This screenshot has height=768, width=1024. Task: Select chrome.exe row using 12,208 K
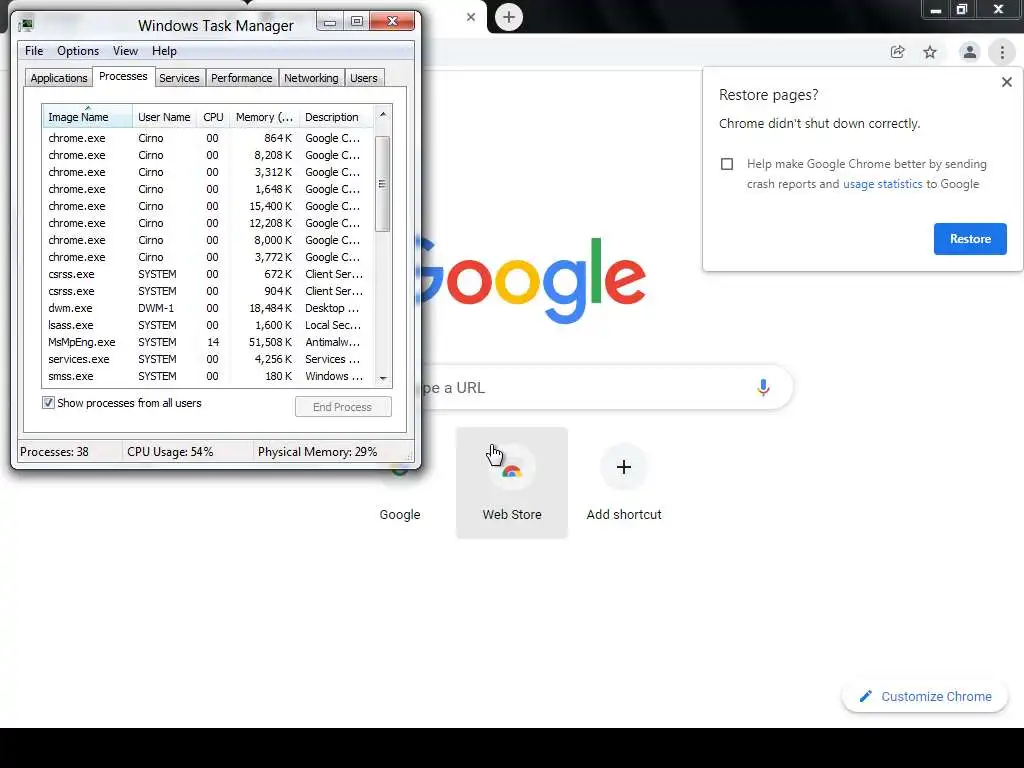coord(207,223)
